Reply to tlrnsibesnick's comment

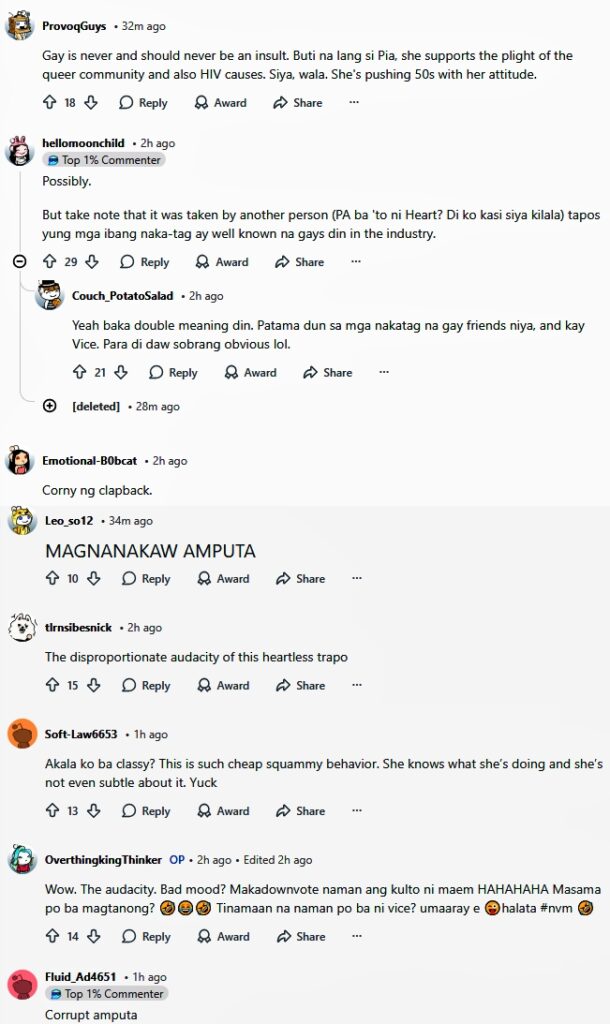[x=146, y=686]
